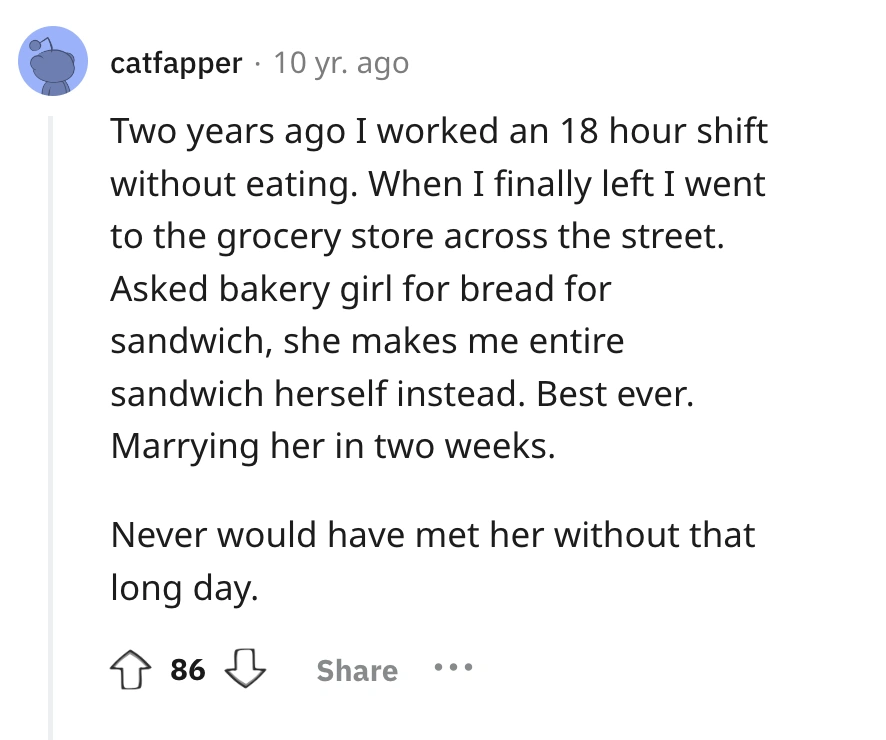Click the vote count 86
This screenshot has width=886, height=740.
tap(188, 669)
